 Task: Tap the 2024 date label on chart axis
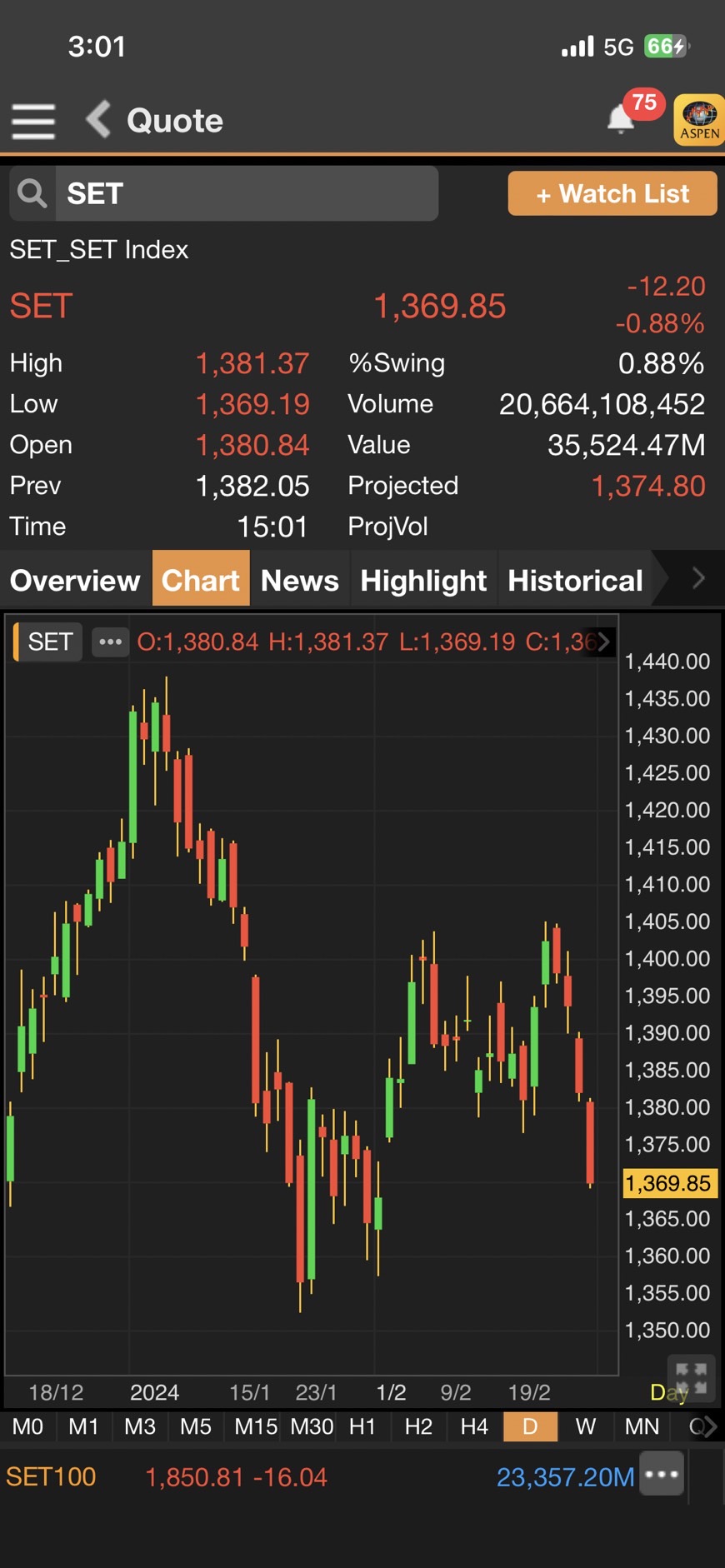click(155, 1392)
